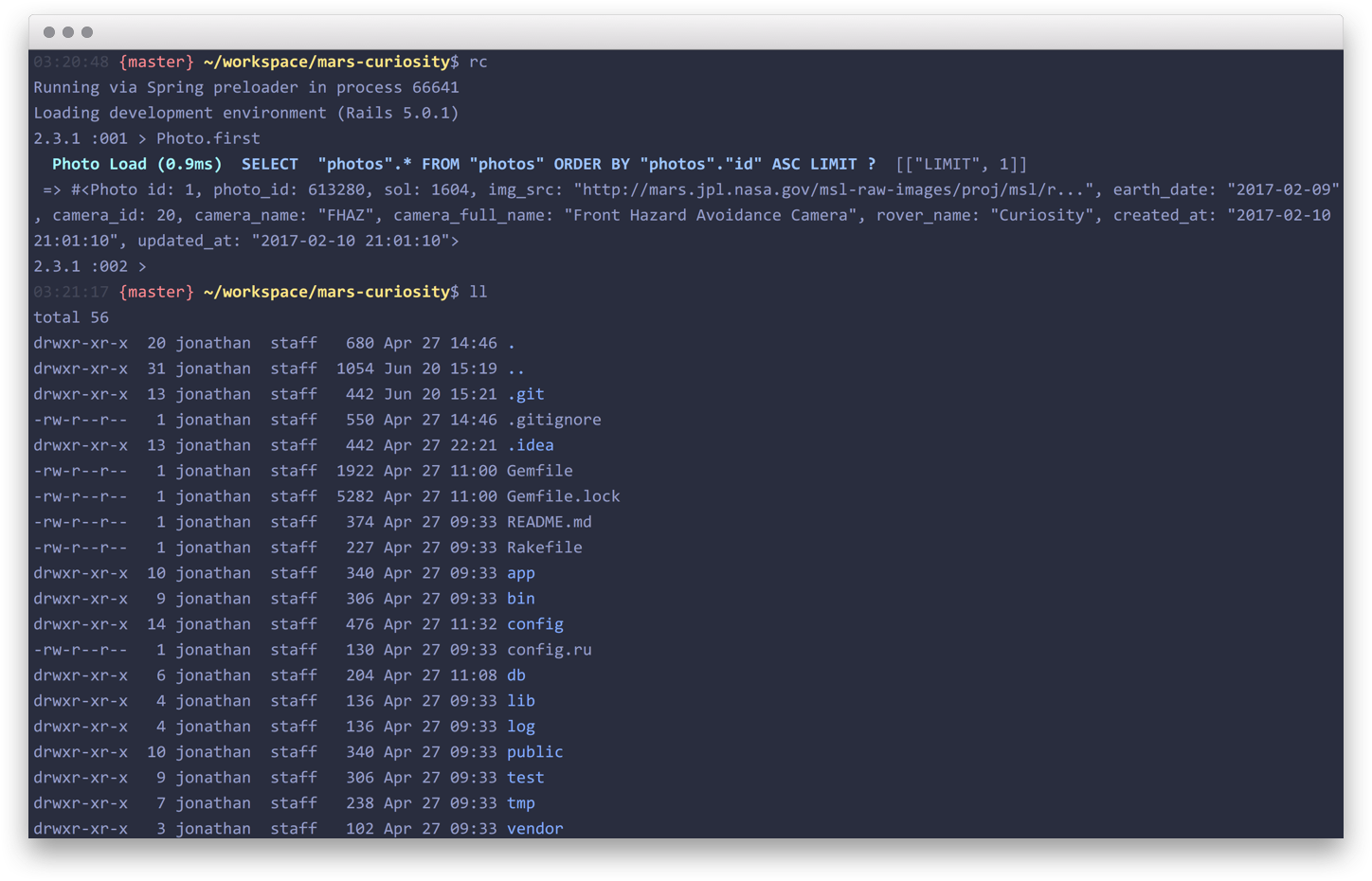Click the file size '1922' of Gemfile
Screen dimensions: 1372x881
pyautogui.click(x=355, y=471)
